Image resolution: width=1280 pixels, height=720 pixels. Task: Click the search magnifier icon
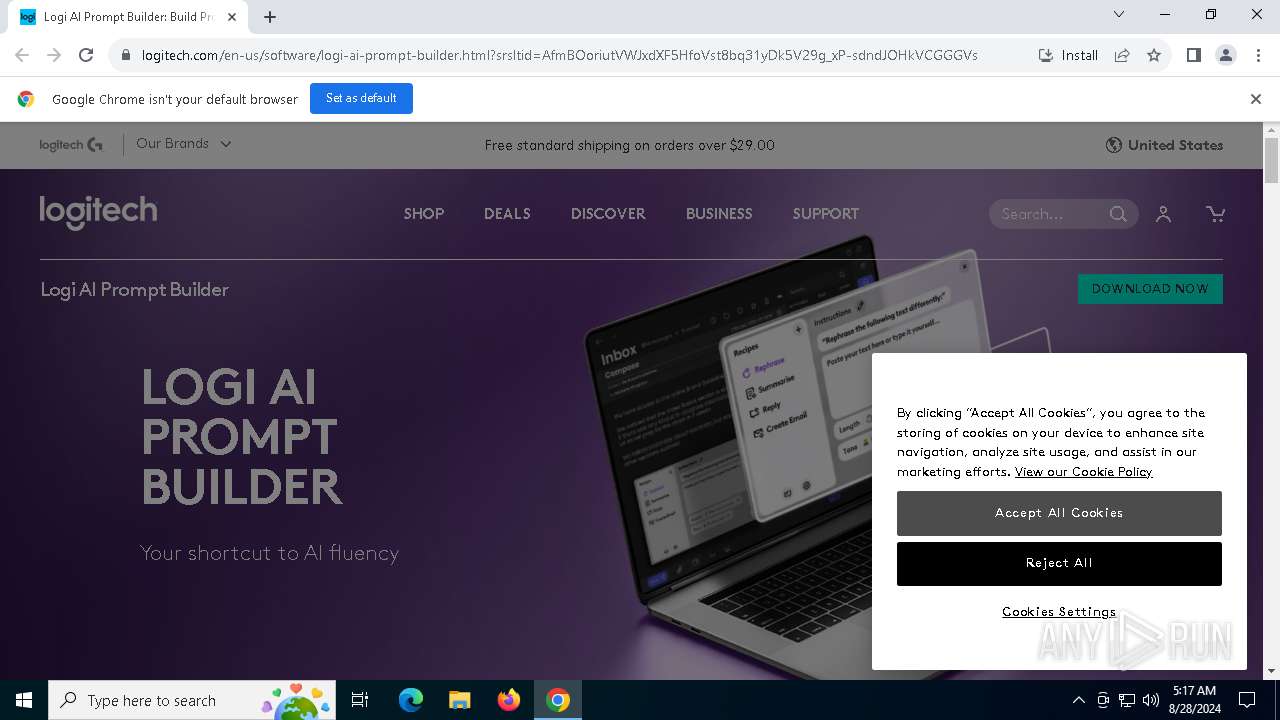tap(1118, 214)
